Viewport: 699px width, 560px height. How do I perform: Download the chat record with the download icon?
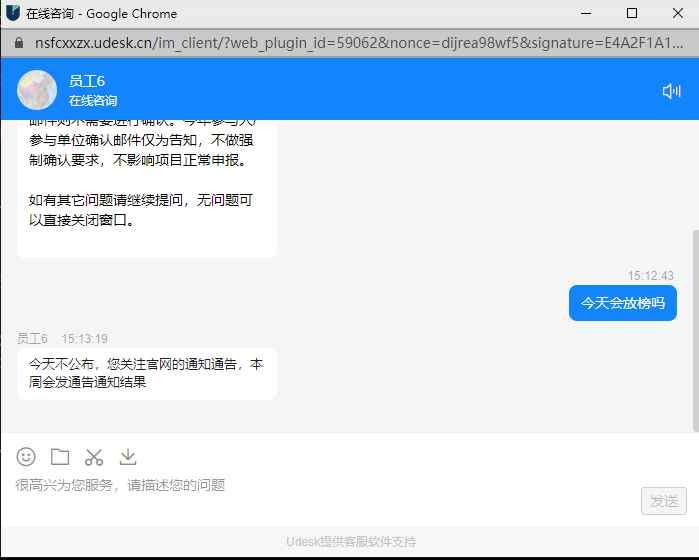point(128,457)
